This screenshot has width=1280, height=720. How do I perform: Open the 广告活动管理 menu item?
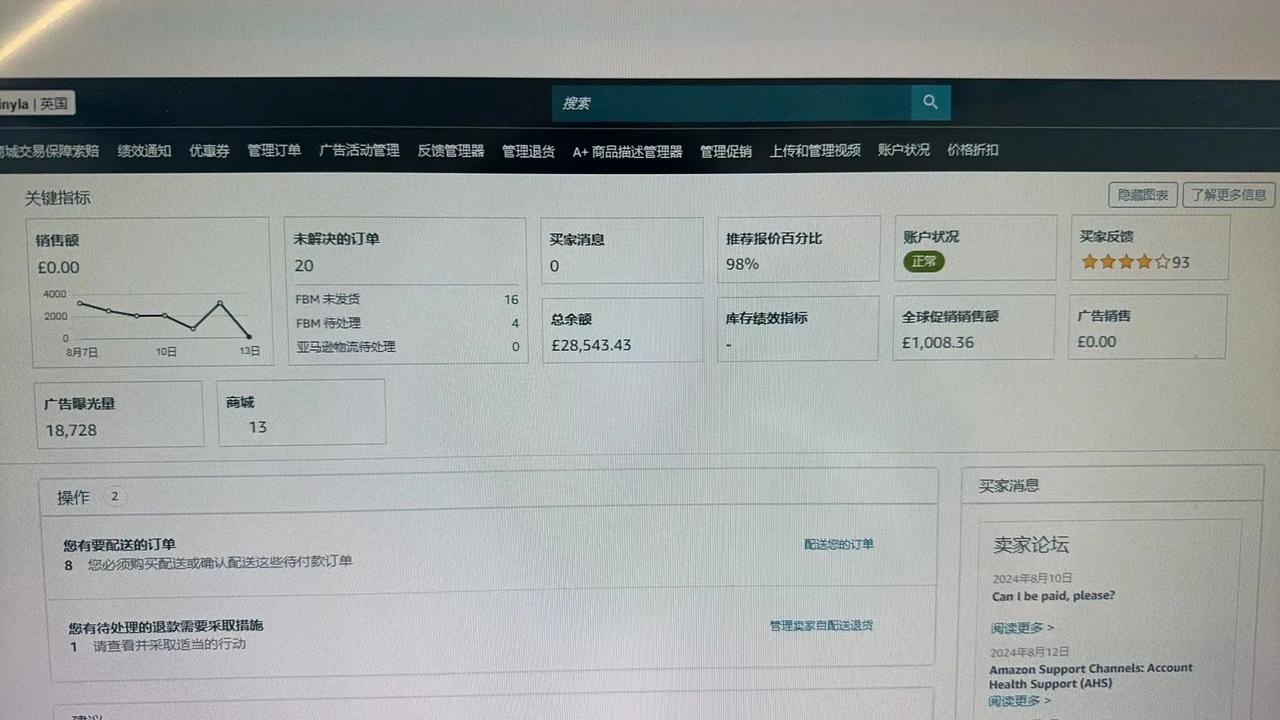coord(359,150)
